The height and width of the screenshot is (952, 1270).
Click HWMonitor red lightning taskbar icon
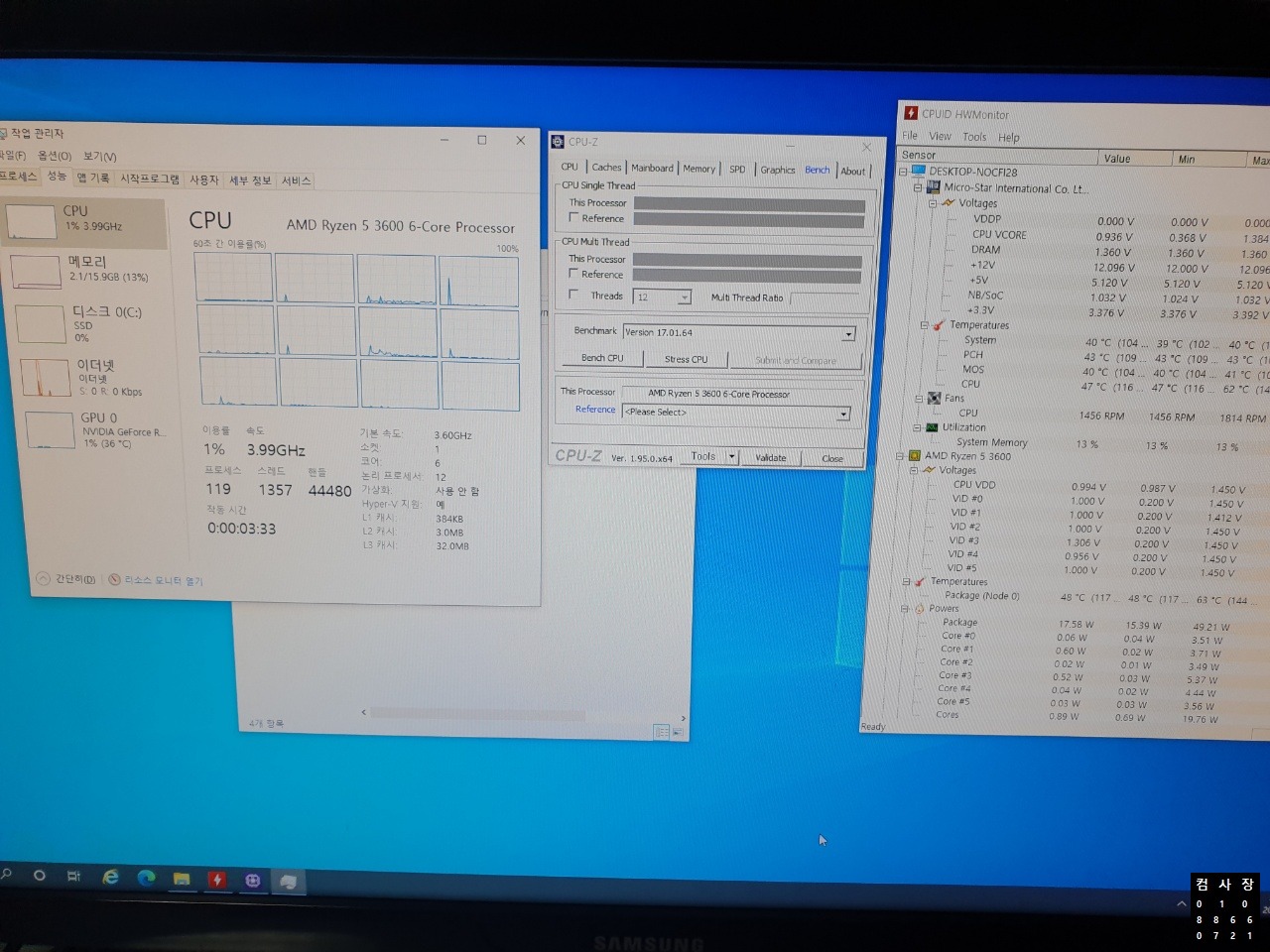click(x=217, y=880)
